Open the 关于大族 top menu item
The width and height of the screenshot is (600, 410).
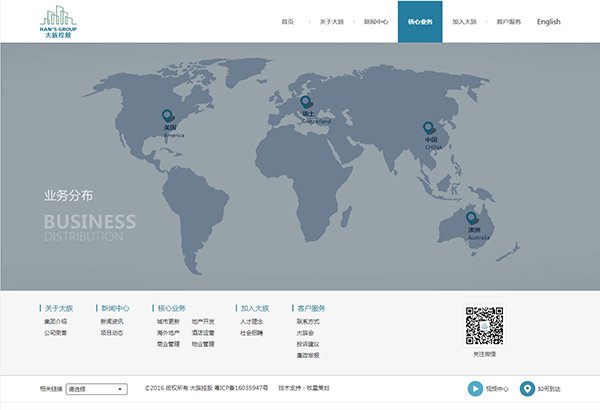click(x=332, y=22)
